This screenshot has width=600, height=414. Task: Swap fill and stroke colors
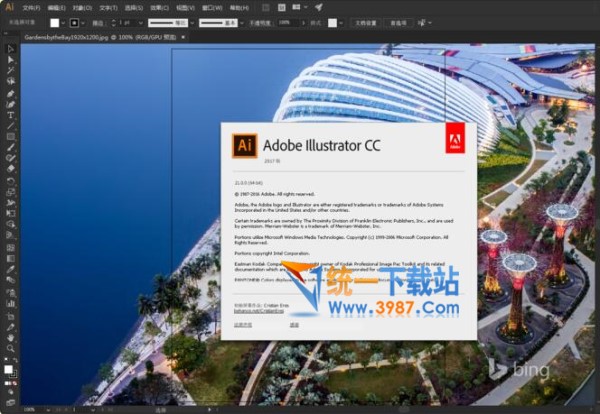(15, 360)
